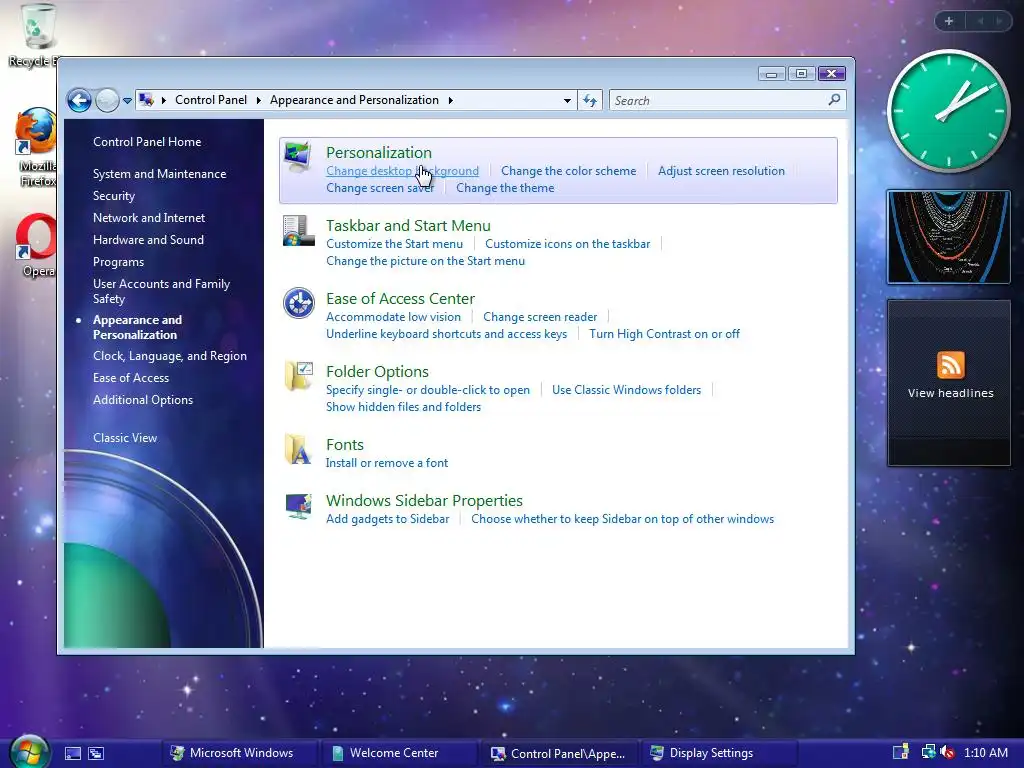Screen dimensions: 1024x768
Task: Click Change desktop background link
Action: point(402,171)
